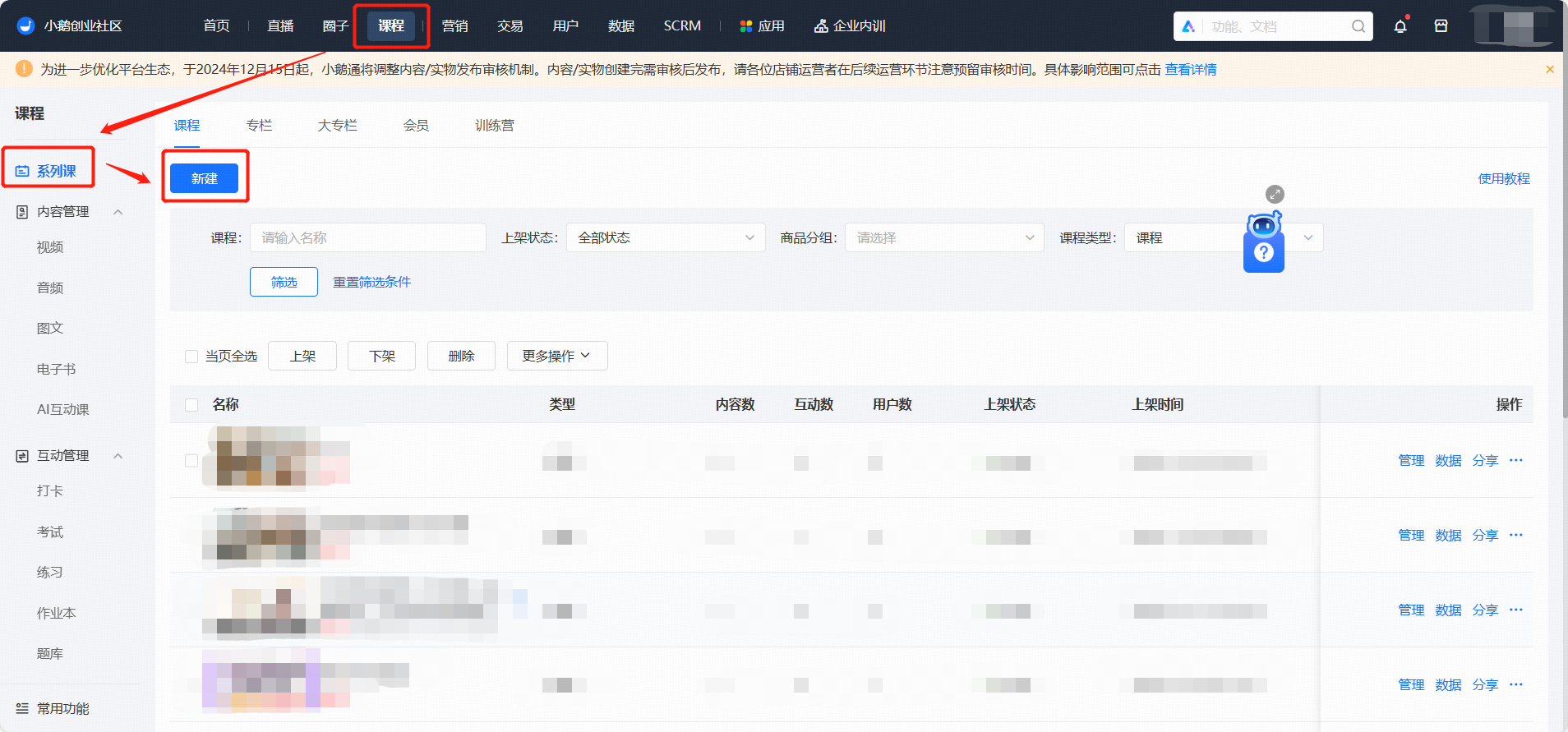Click the expand arrows icon above robot

[x=1275, y=194]
